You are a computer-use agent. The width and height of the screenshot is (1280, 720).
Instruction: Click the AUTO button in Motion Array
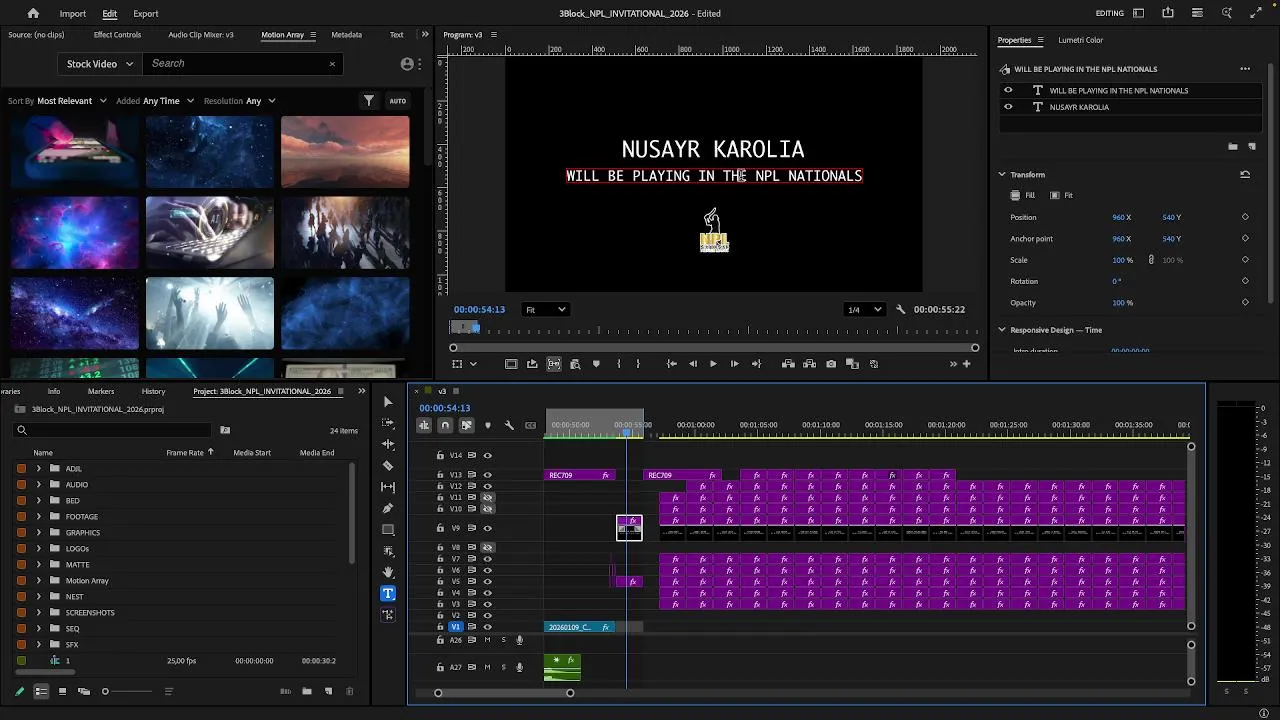click(398, 101)
